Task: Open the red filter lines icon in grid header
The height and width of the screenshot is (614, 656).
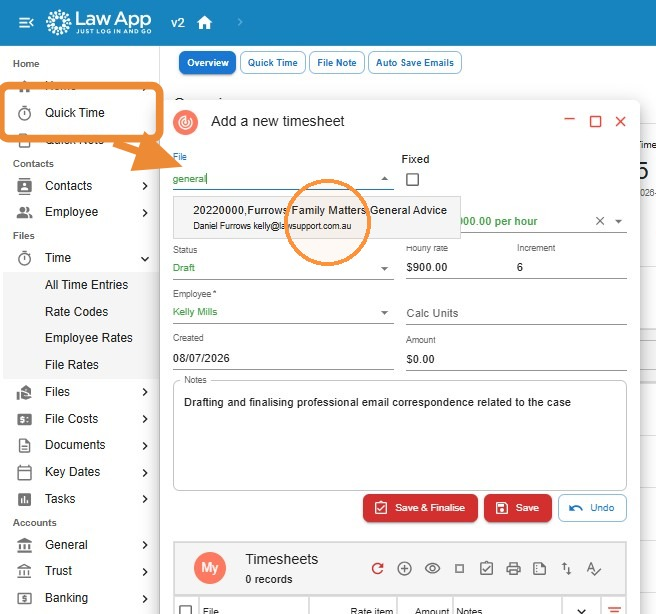Action: [x=614, y=610]
